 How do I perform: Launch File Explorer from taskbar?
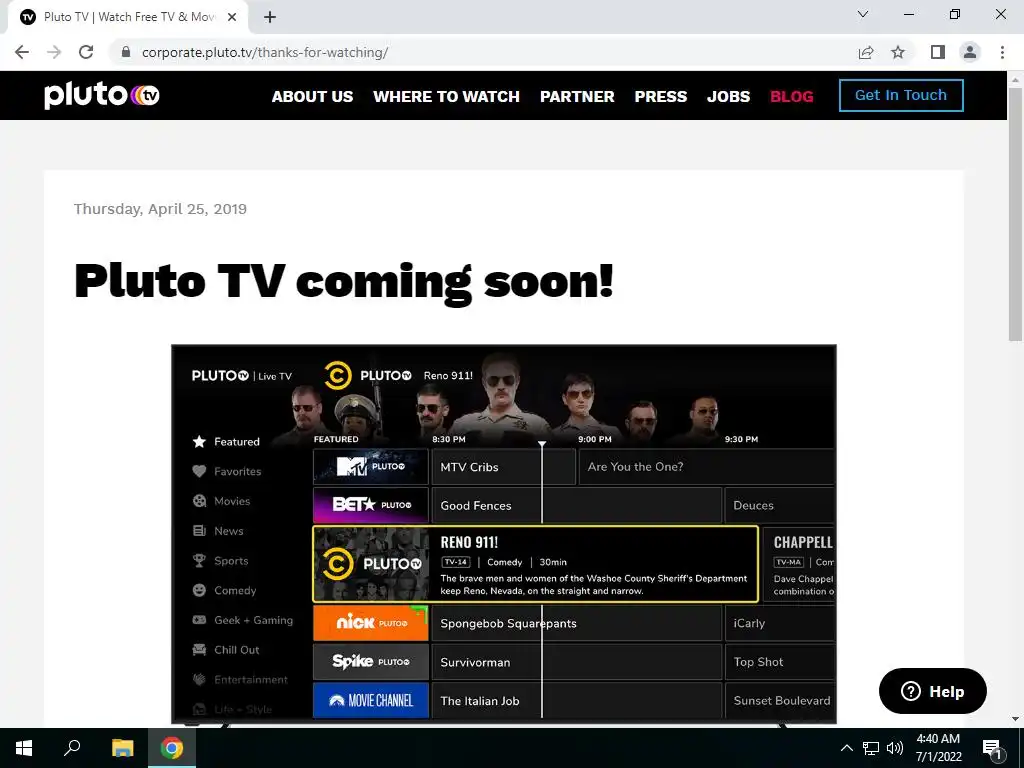(x=122, y=748)
